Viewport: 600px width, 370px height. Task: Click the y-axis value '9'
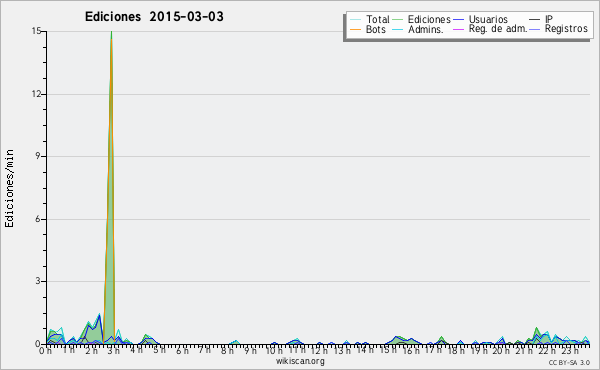coord(39,156)
